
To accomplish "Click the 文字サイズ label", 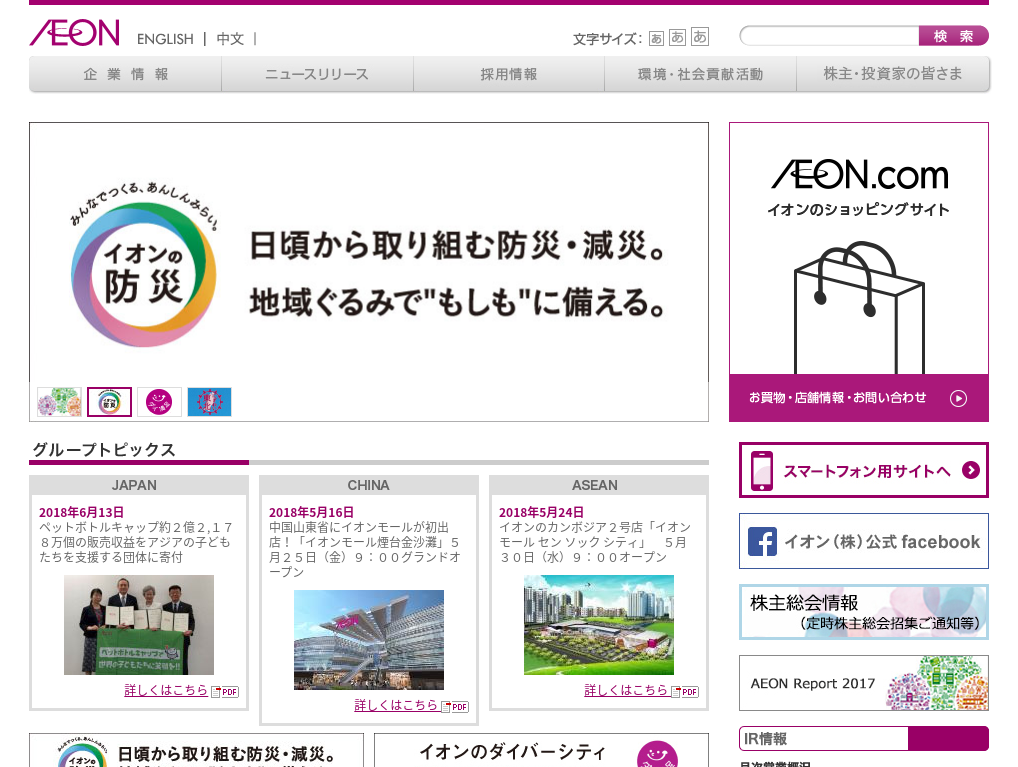I will click(x=607, y=40).
